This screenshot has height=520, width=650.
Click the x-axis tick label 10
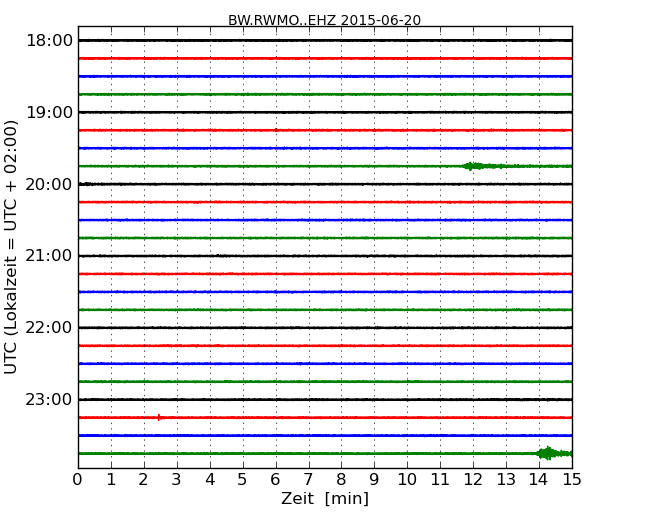[407, 480]
